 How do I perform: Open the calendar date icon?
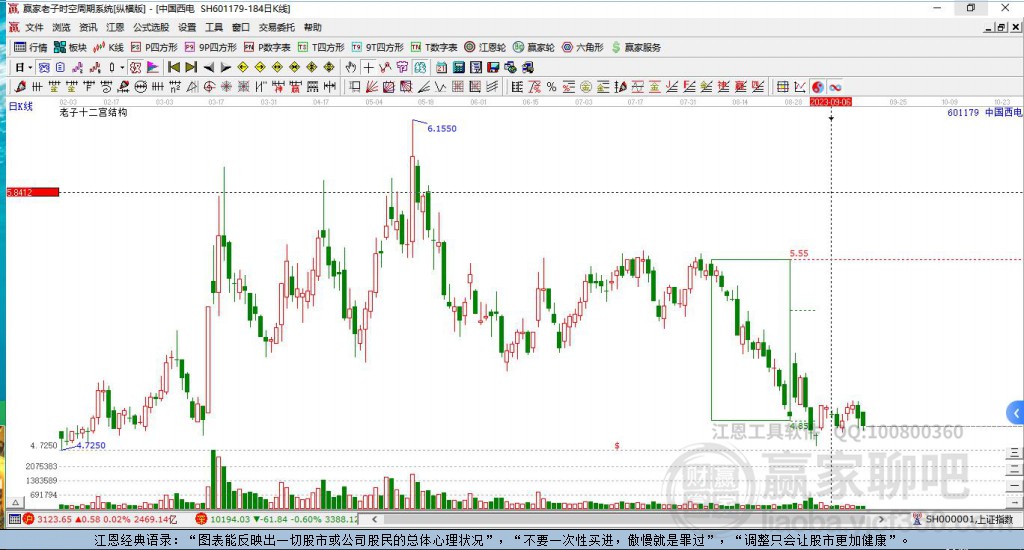[441, 67]
